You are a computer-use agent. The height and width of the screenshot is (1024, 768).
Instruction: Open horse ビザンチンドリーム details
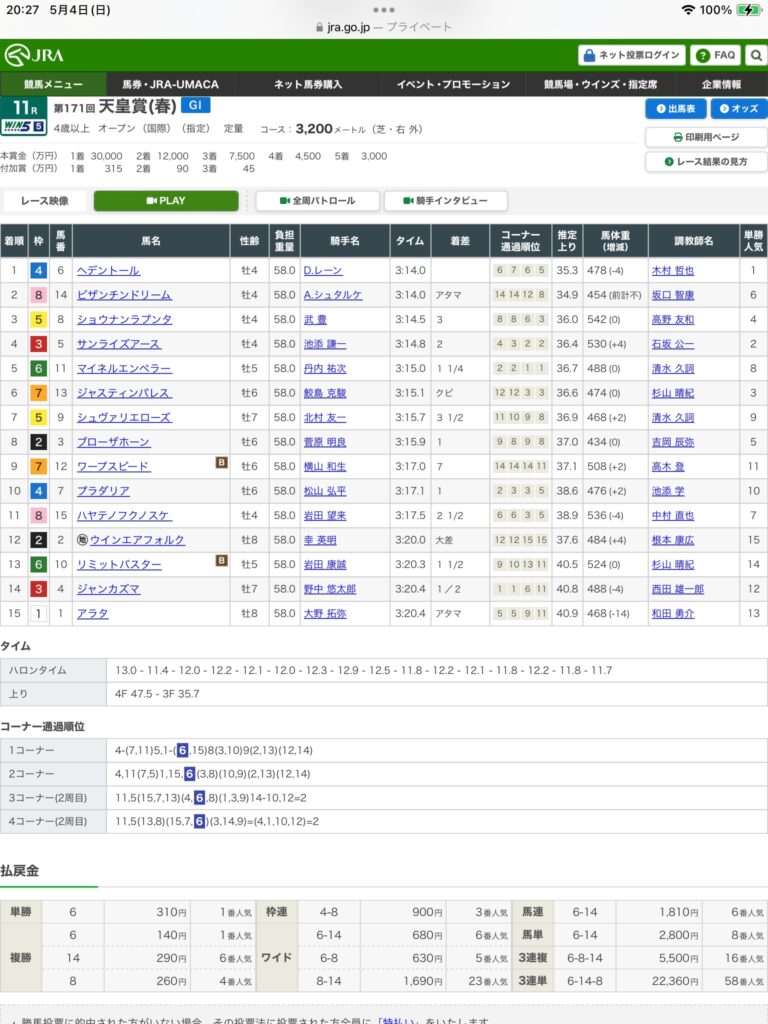pyautogui.click(x=124, y=295)
